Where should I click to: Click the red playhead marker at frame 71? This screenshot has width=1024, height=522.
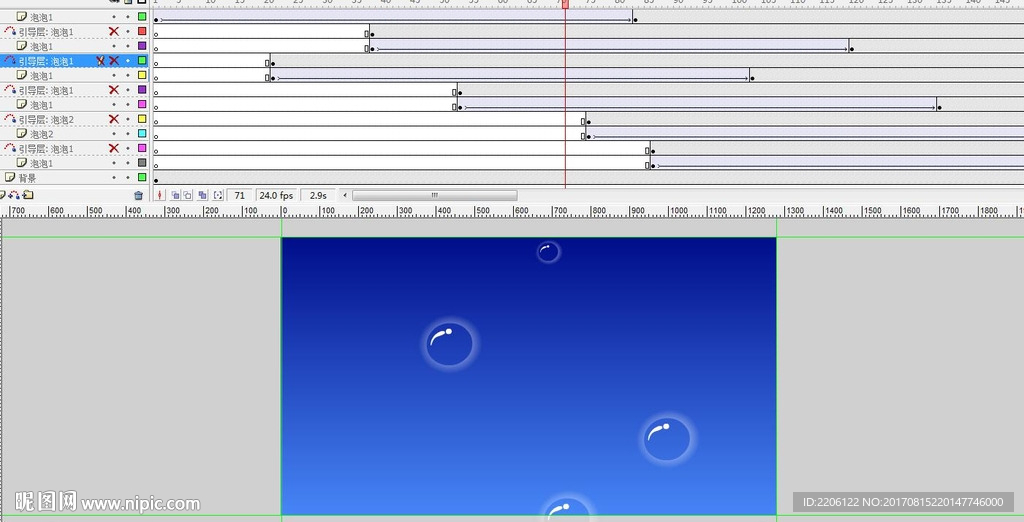pos(565,4)
